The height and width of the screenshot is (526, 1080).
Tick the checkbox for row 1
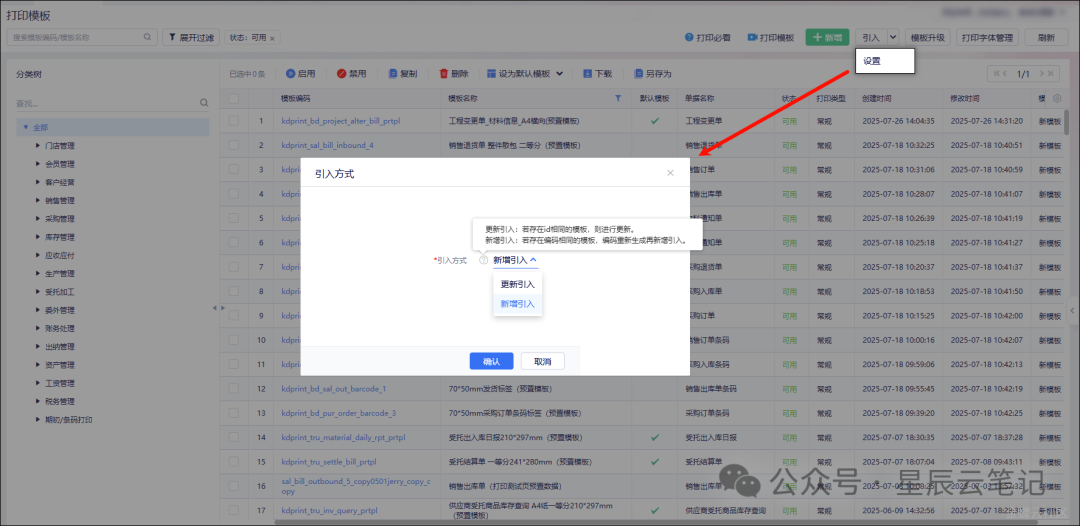pyautogui.click(x=233, y=121)
